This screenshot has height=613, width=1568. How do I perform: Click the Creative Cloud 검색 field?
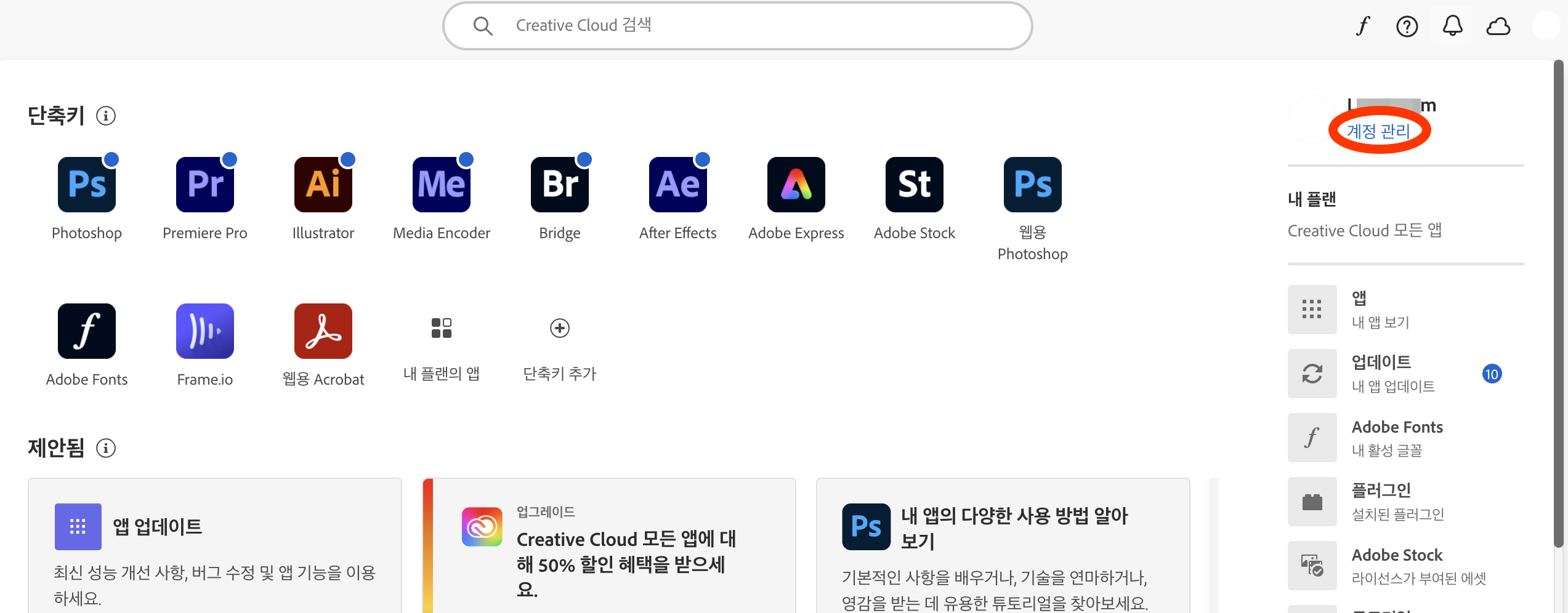pos(737,26)
